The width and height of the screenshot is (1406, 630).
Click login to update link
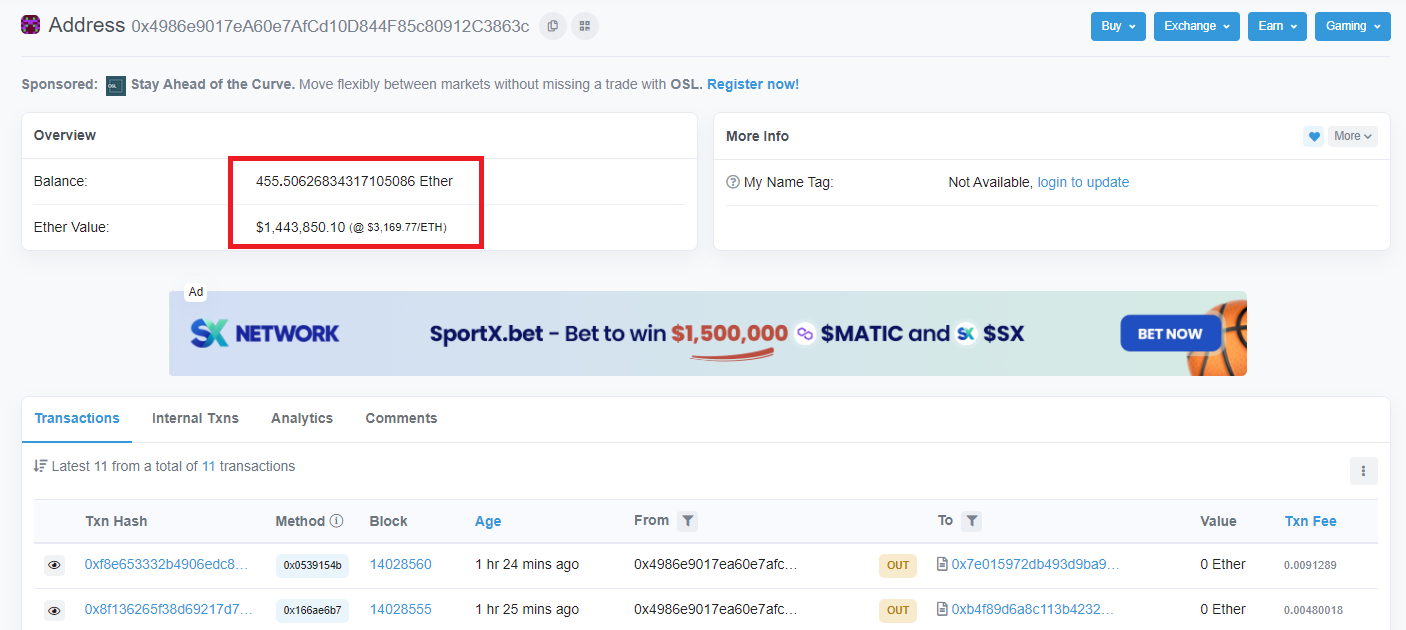(1083, 182)
